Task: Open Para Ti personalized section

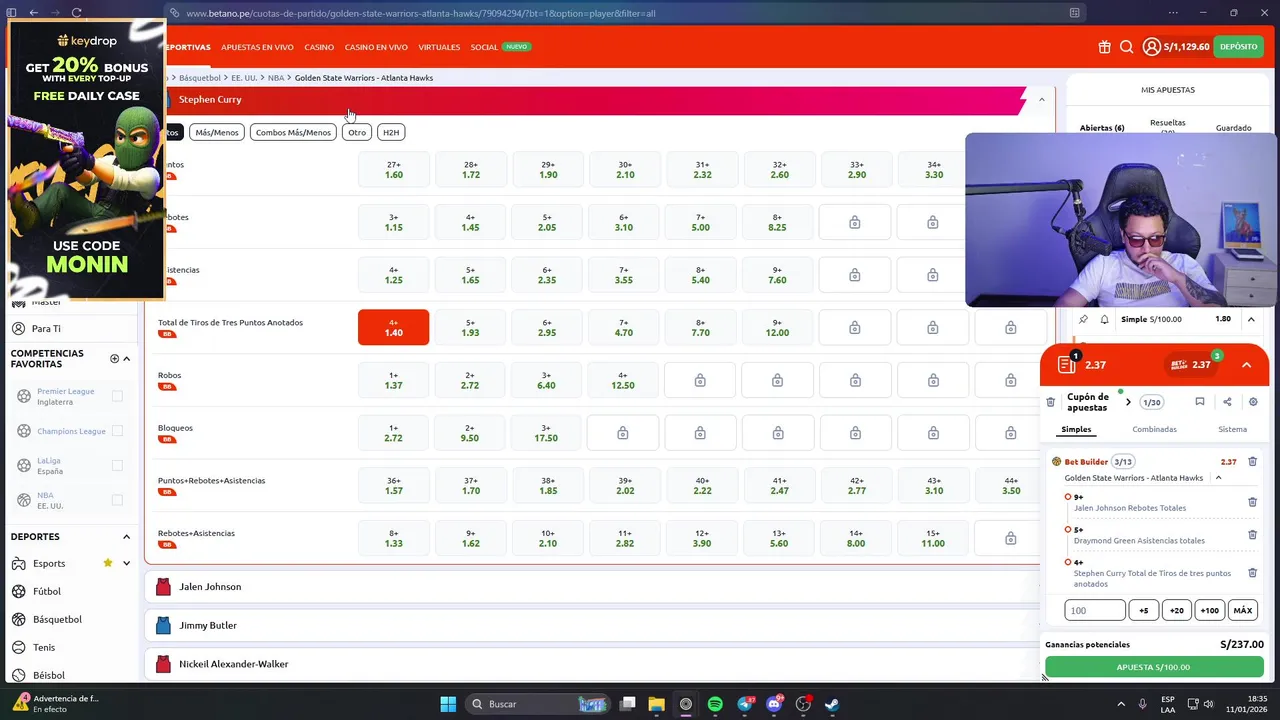Action: click(x=46, y=328)
